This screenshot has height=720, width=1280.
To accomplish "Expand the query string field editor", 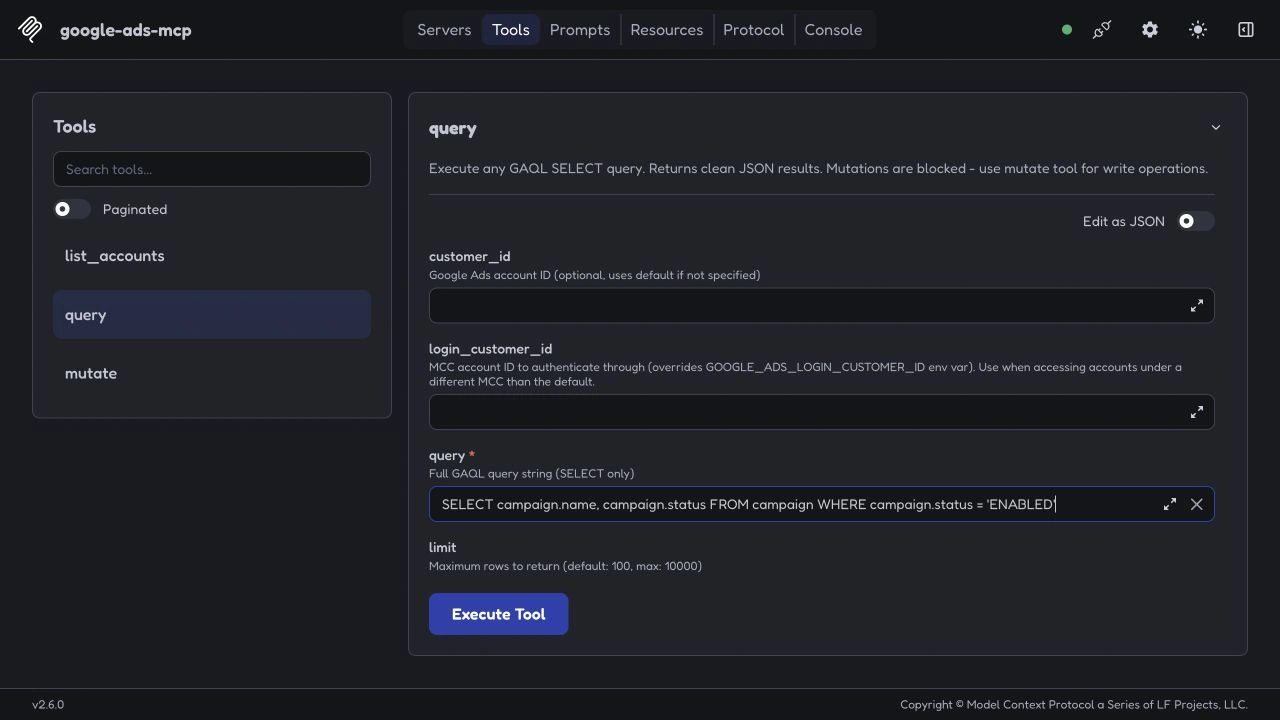I will [x=1170, y=505].
